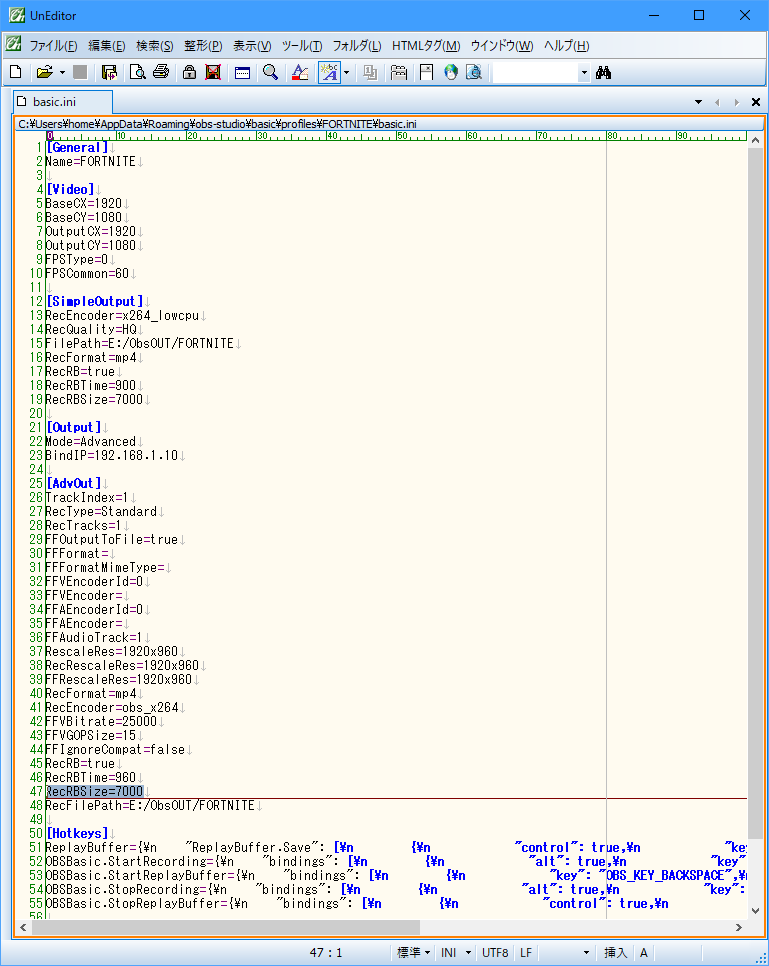Click the grayed duplicate pages icon

coord(370,72)
